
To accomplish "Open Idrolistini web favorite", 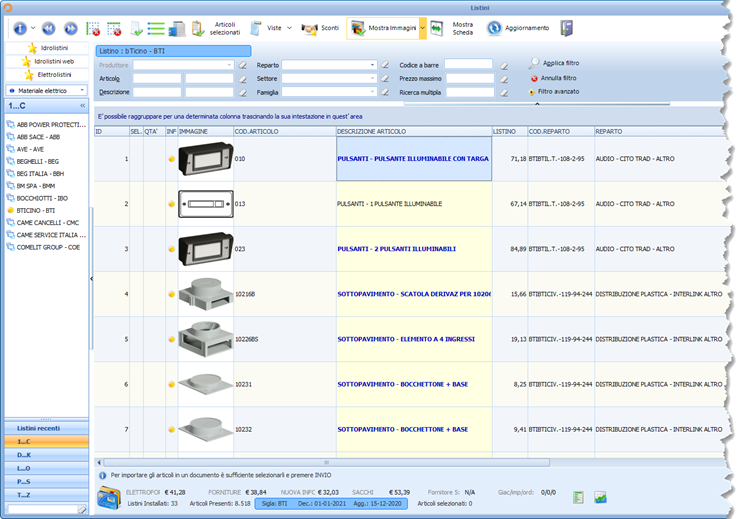I will click(x=47, y=61).
